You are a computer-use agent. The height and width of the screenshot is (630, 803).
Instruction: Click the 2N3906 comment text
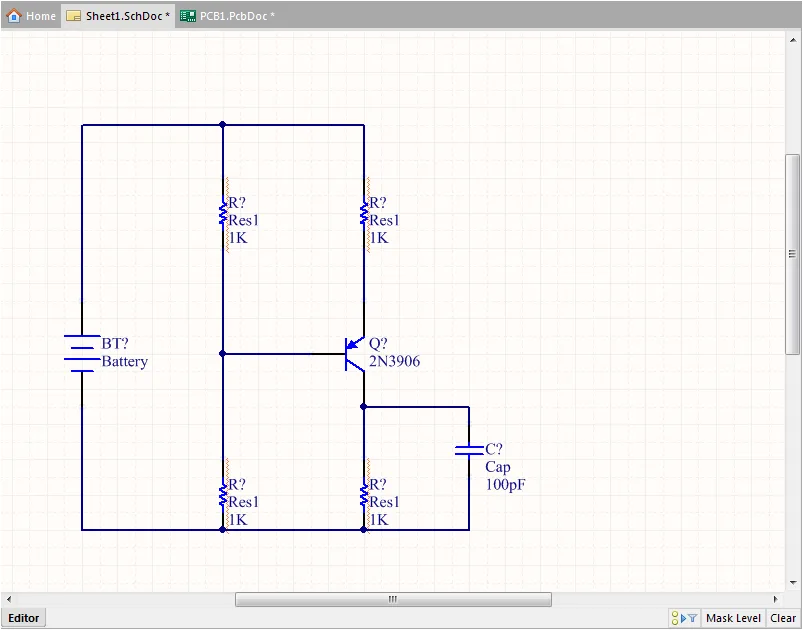click(x=394, y=362)
